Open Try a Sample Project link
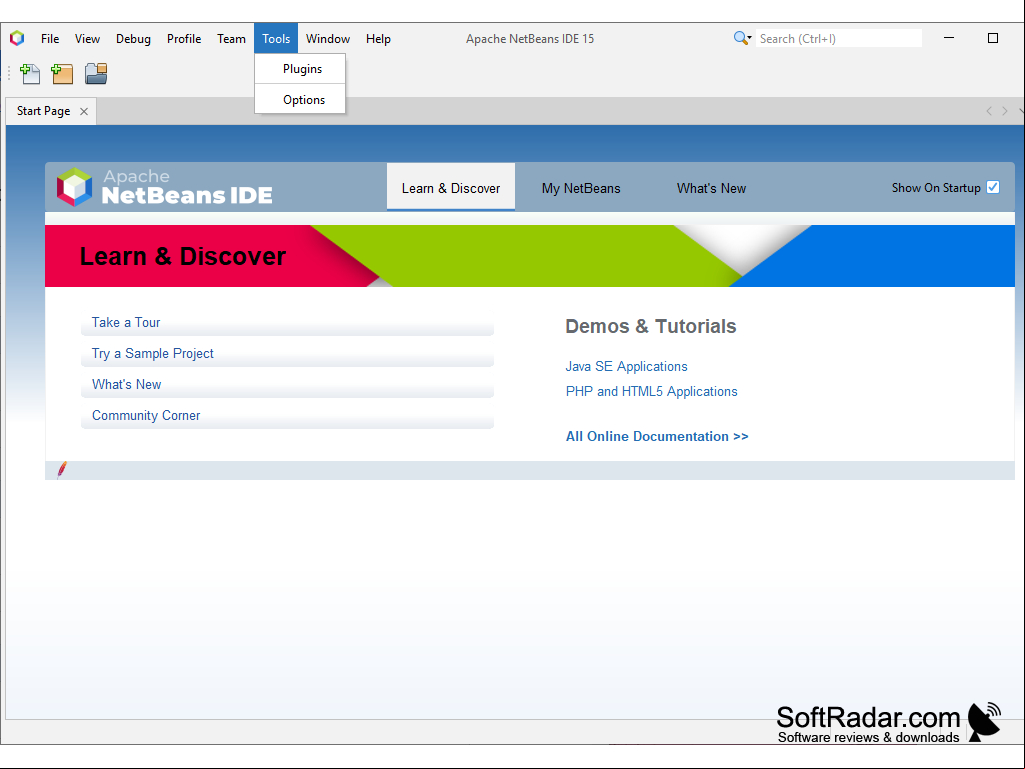Viewport: 1025px width, 769px height. (x=152, y=354)
